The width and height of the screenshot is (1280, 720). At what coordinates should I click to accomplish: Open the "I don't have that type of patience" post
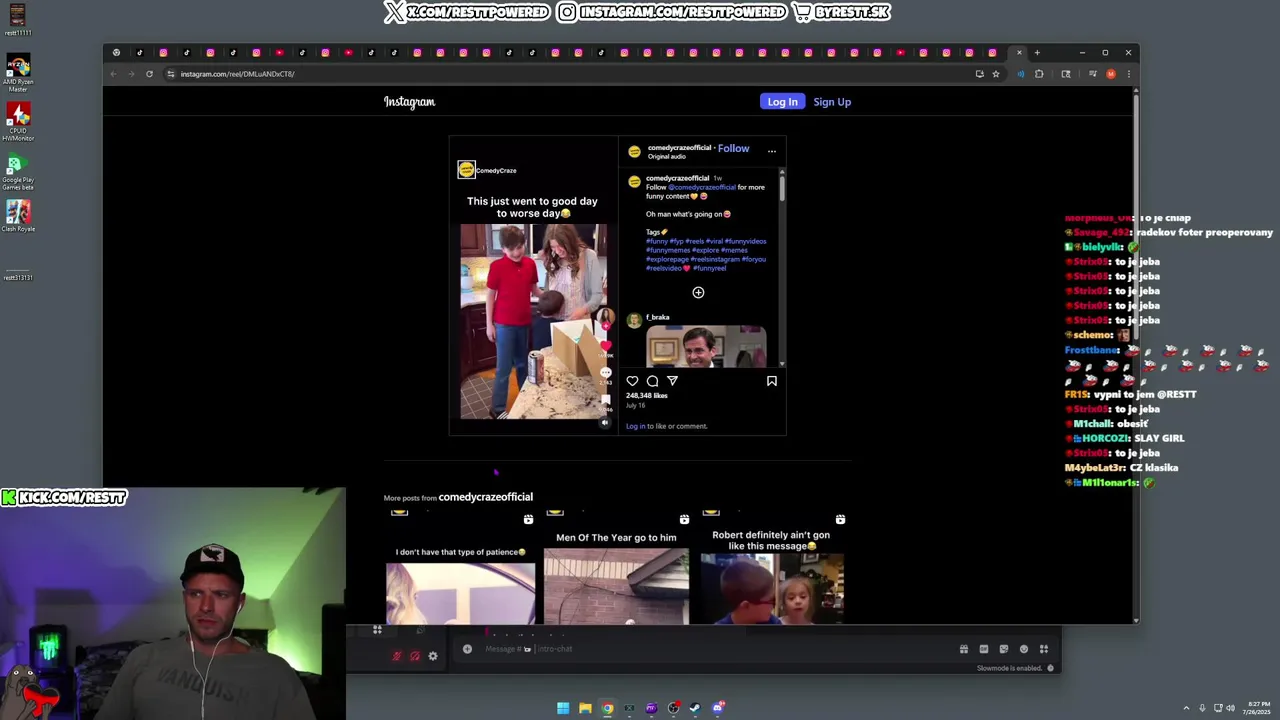(460, 568)
